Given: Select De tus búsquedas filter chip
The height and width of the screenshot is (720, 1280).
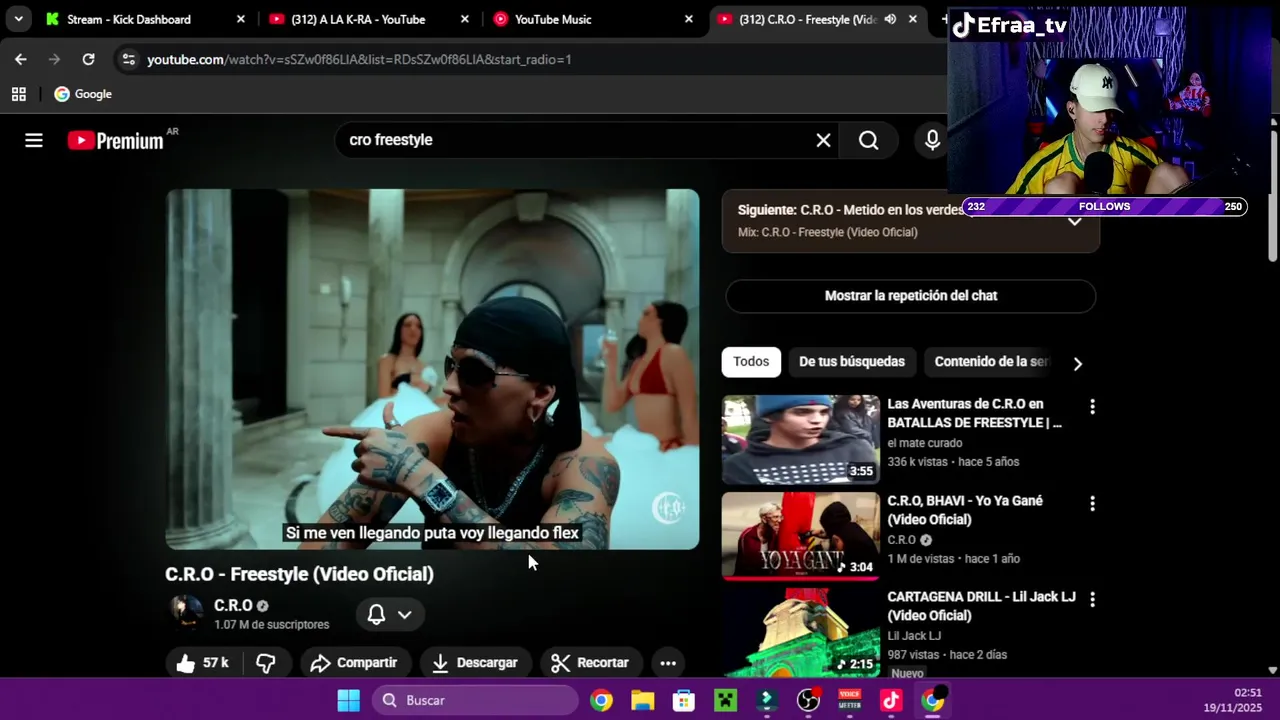Looking at the screenshot, I should (852, 362).
